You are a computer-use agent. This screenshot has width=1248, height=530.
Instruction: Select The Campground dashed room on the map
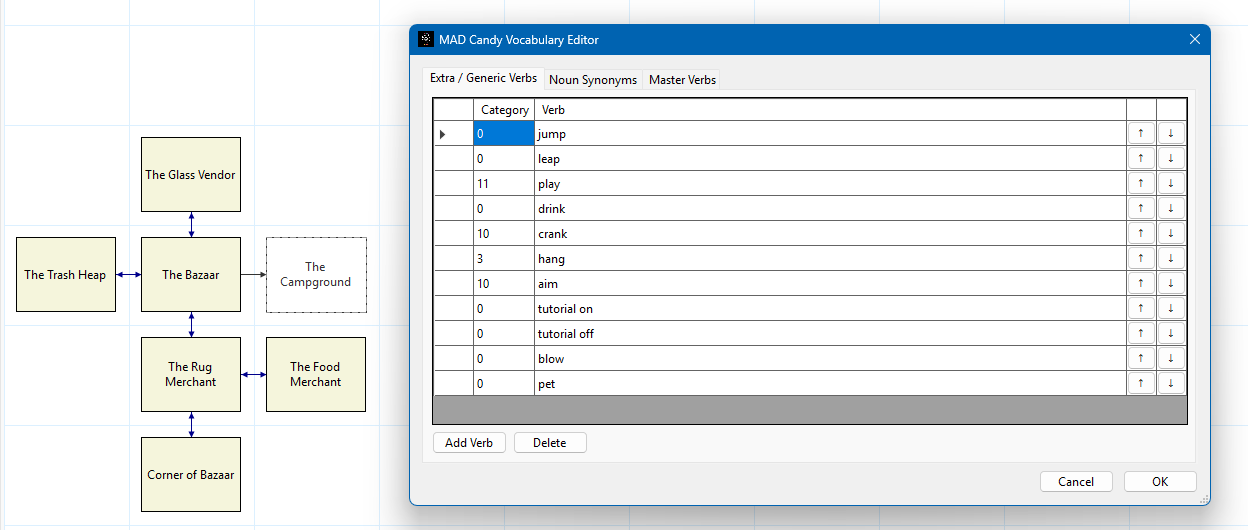pos(316,275)
